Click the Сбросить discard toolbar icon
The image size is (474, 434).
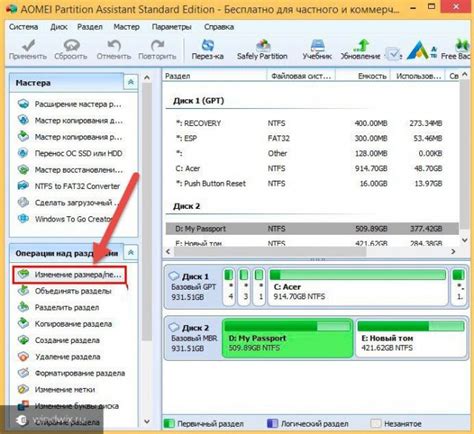(71, 49)
